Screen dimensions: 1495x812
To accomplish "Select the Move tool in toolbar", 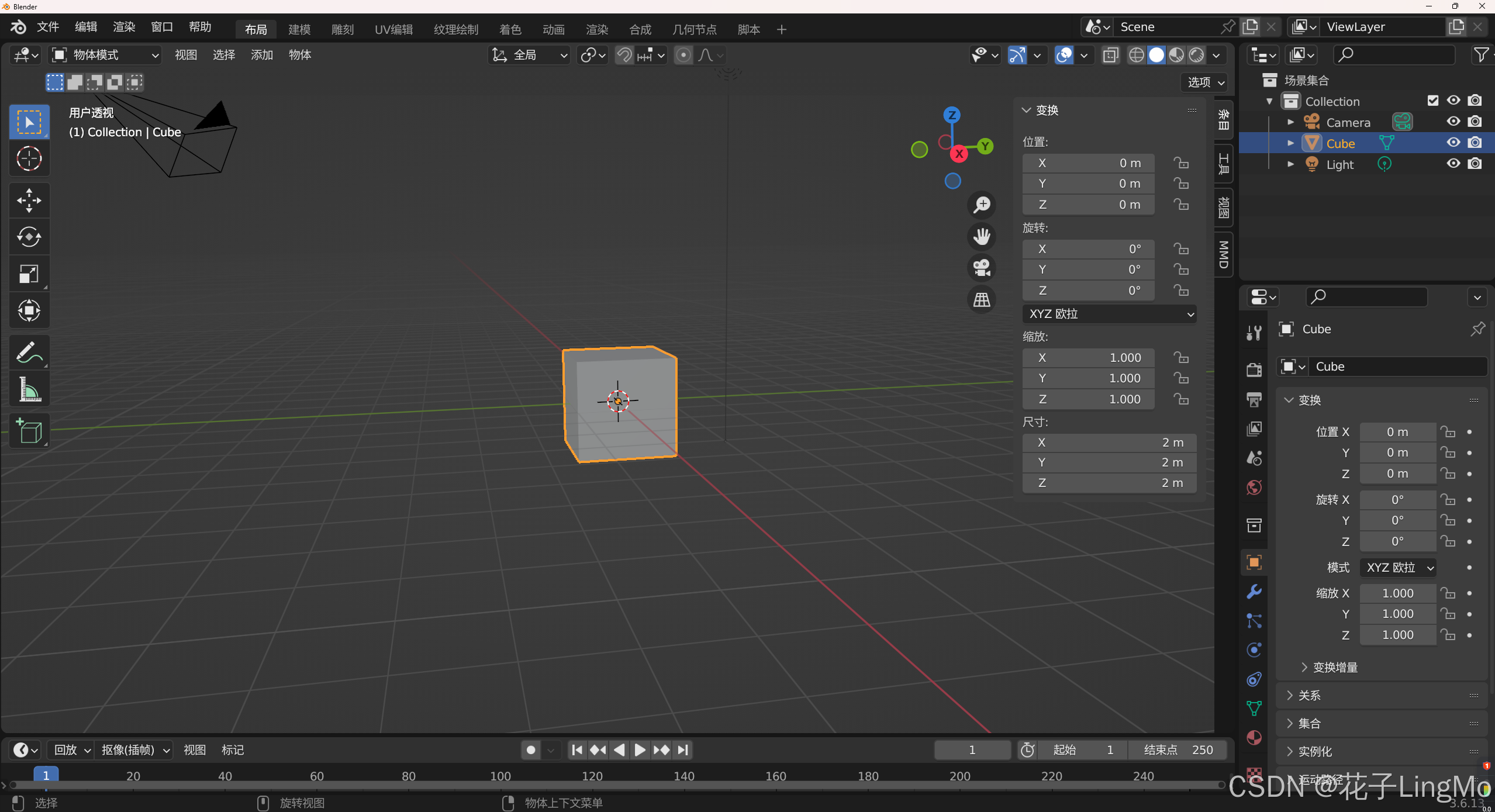I will click(x=29, y=201).
